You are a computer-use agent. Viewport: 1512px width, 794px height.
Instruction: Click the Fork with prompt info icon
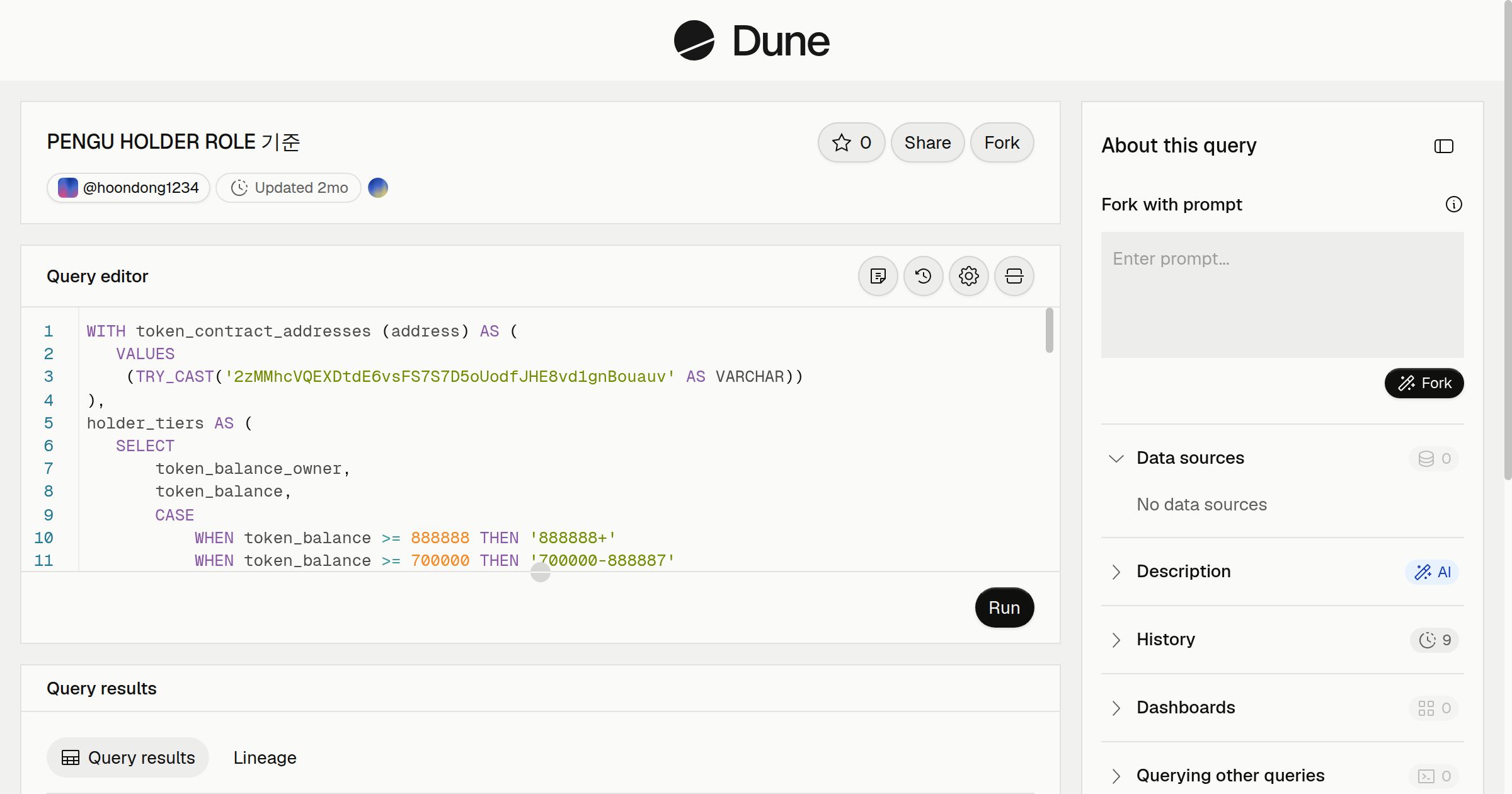(x=1454, y=204)
